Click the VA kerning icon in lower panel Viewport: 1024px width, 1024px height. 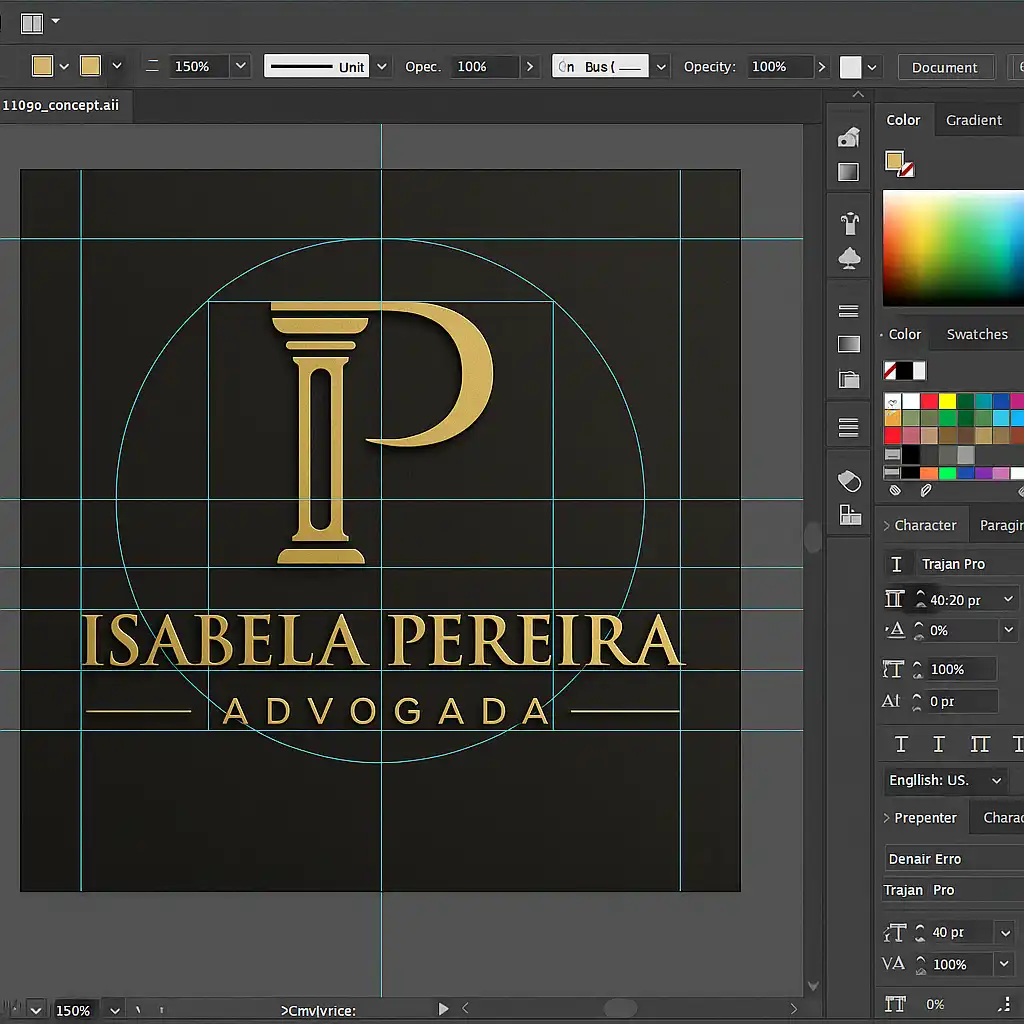click(893, 964)
